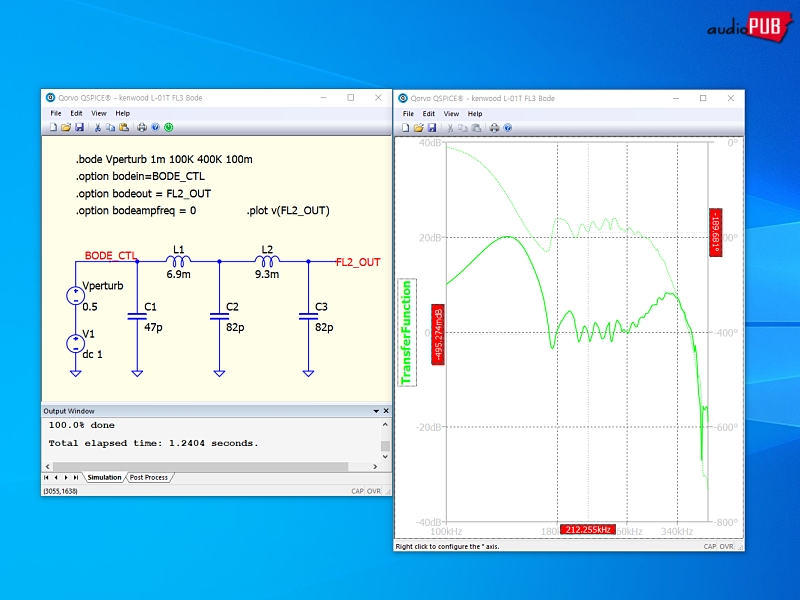Open file via folder icon in plot window

coord(418,128)
